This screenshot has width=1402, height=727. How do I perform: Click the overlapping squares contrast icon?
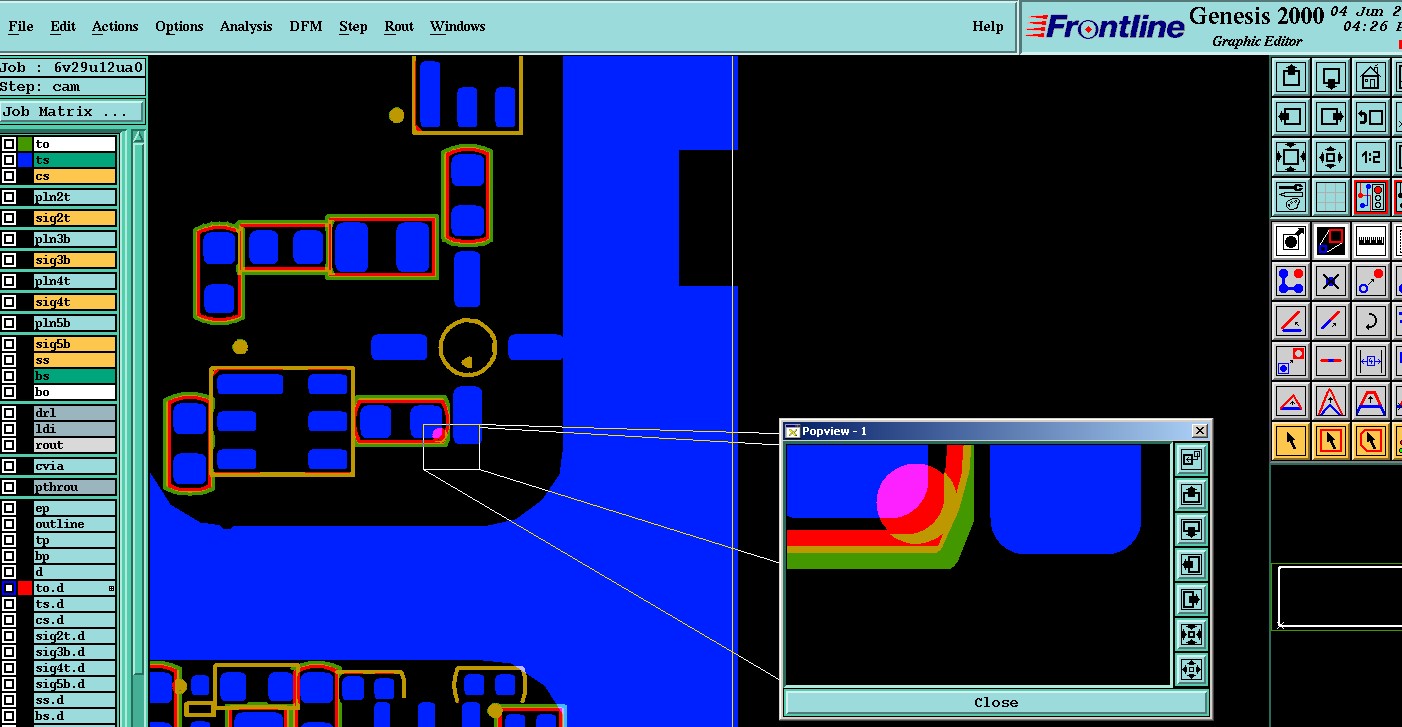(x=1331, y=240)
